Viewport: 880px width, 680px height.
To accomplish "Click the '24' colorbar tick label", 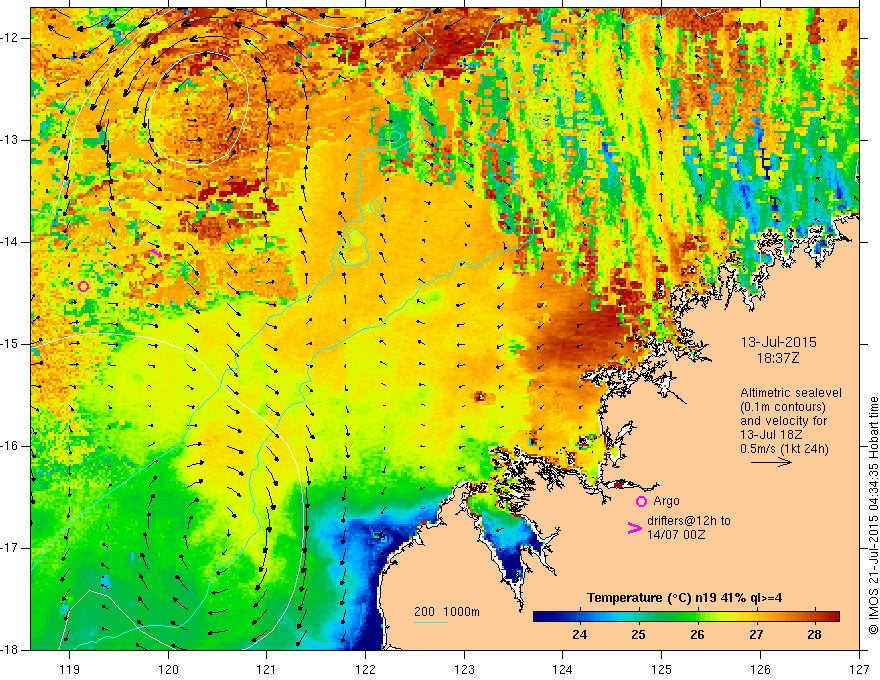I will [579, 635].
